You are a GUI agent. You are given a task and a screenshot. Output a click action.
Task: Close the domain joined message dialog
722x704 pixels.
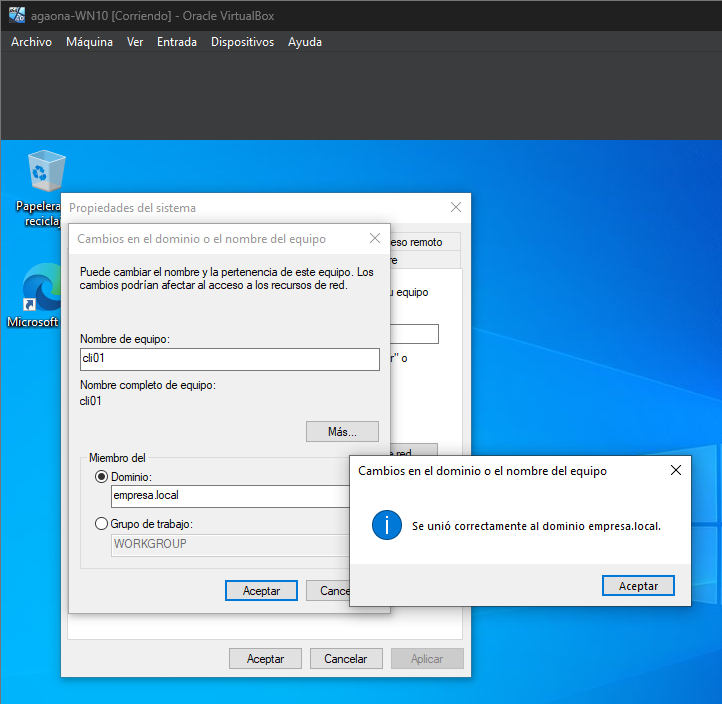click(675, 470)
